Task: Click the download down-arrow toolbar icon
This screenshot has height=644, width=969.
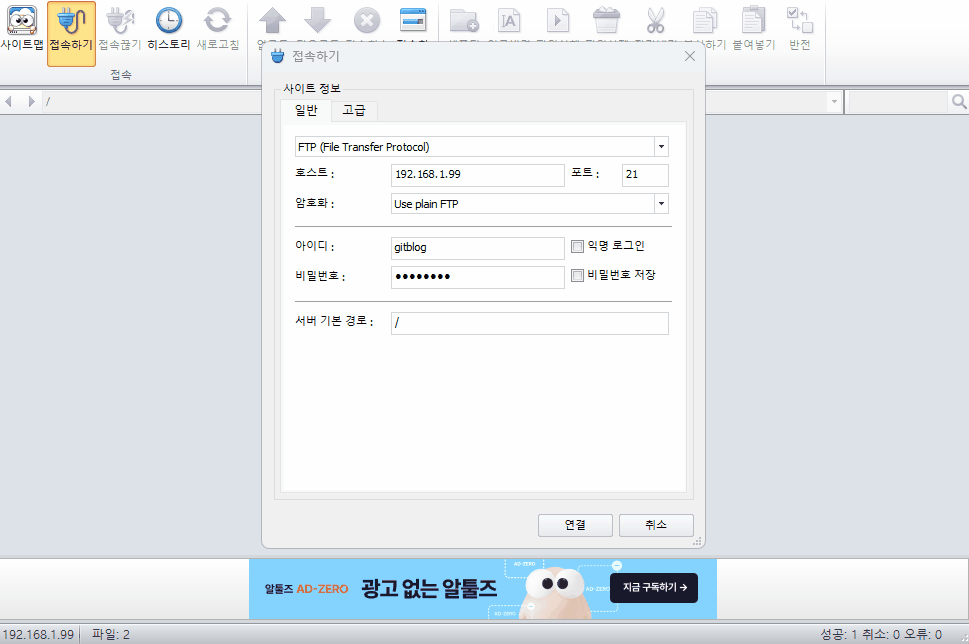Action: [318, 21]
